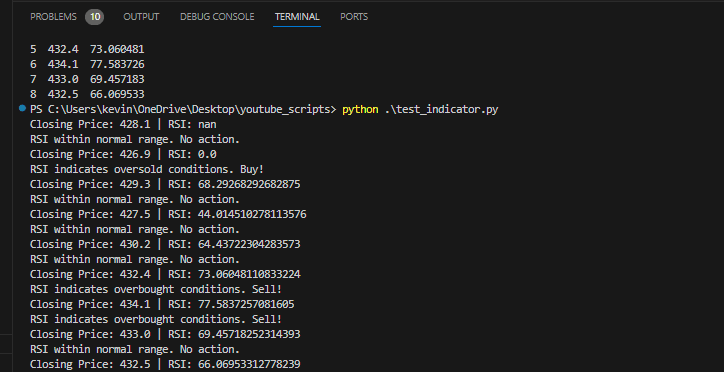Click the table row '5 432.4 73.060481'

[x=87, y=49]
